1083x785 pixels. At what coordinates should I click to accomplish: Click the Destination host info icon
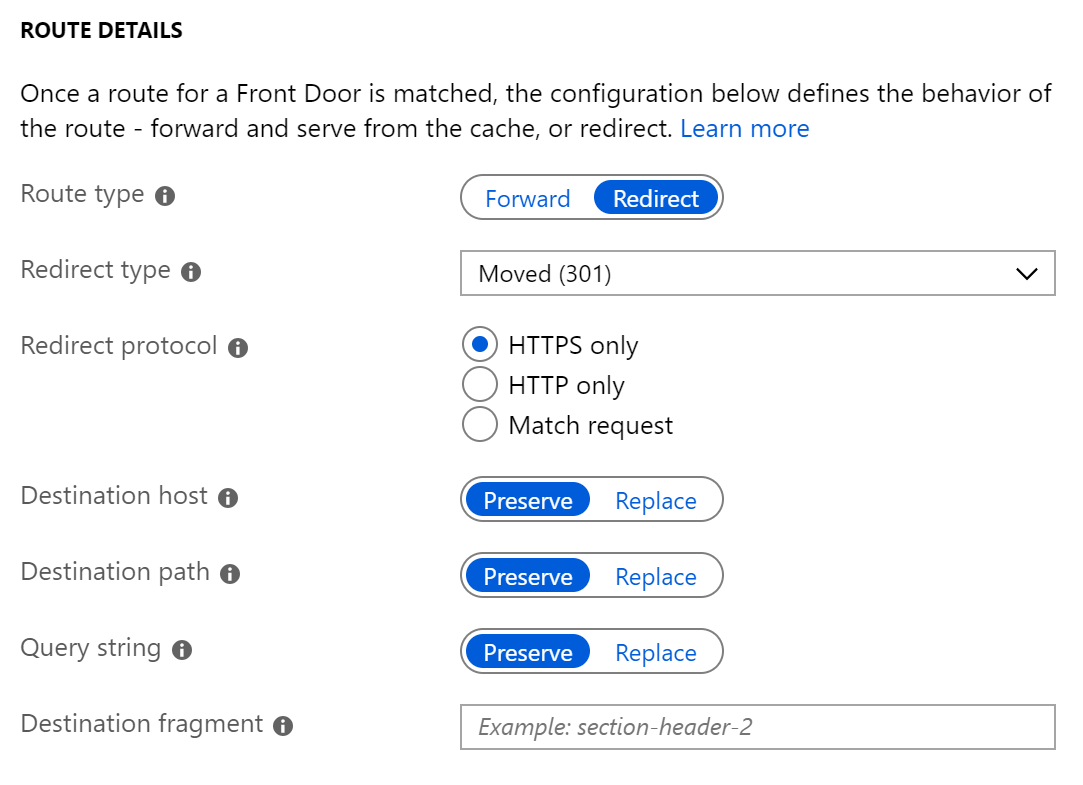230,498
